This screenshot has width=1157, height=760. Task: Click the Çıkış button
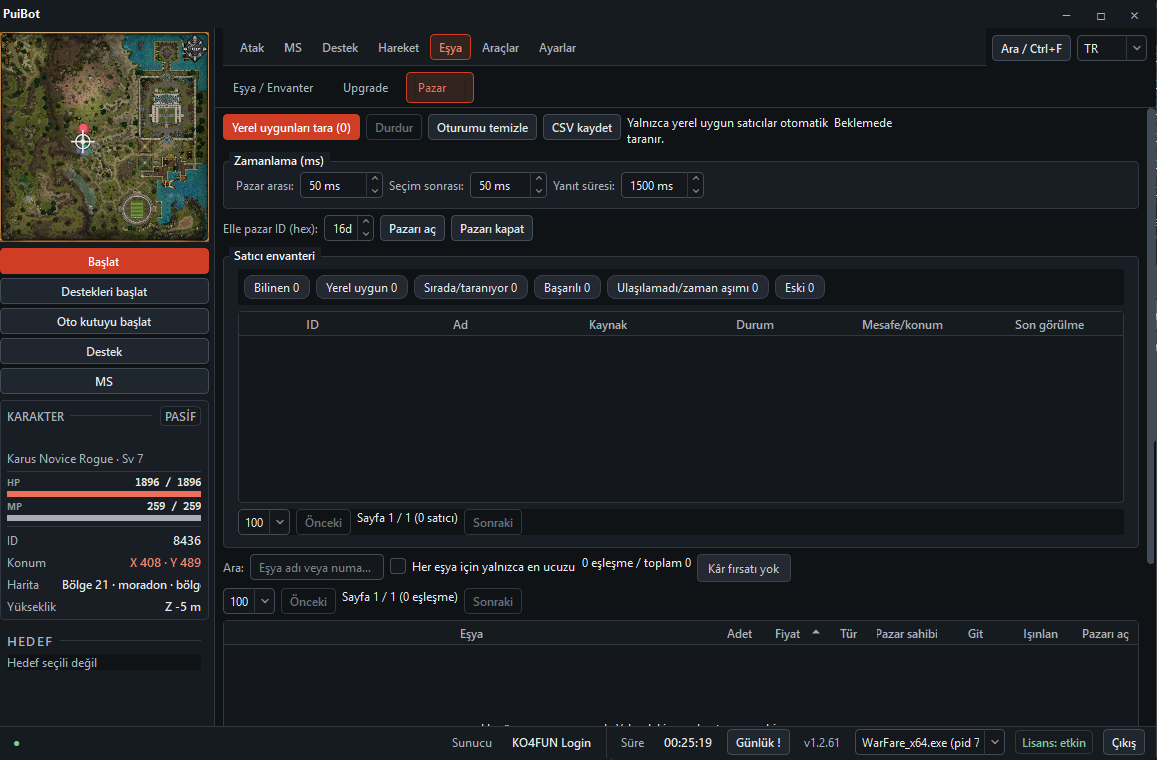1124,742
